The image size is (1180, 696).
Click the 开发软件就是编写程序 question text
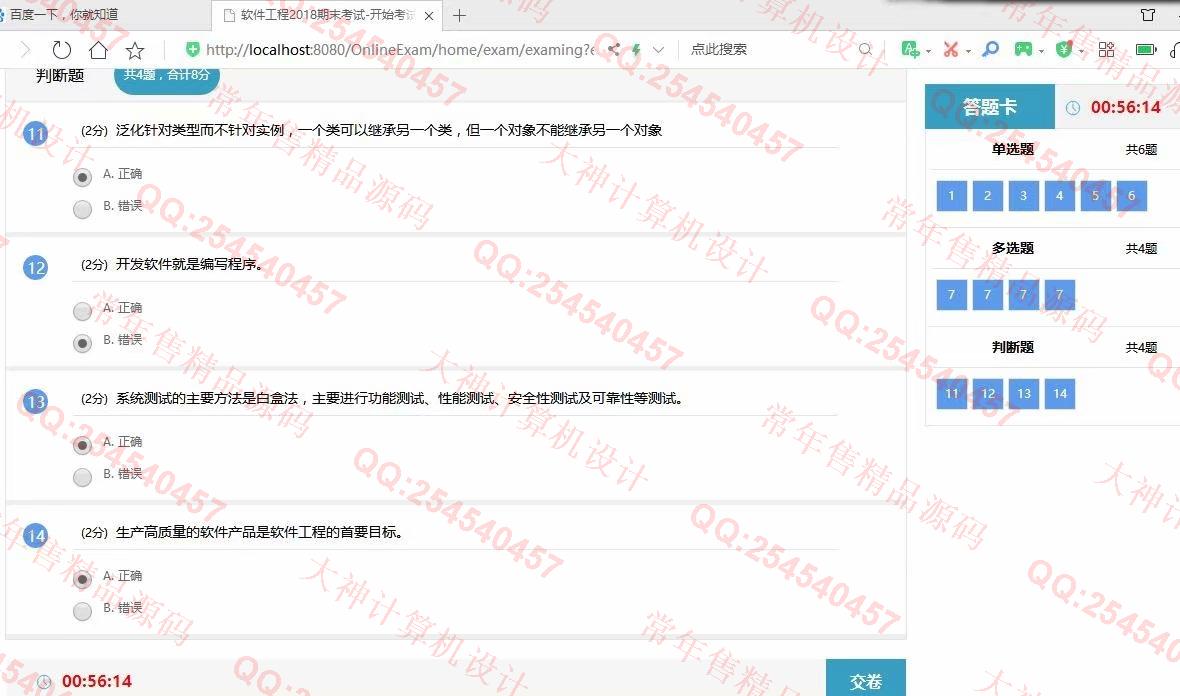(x=189, y=264)
